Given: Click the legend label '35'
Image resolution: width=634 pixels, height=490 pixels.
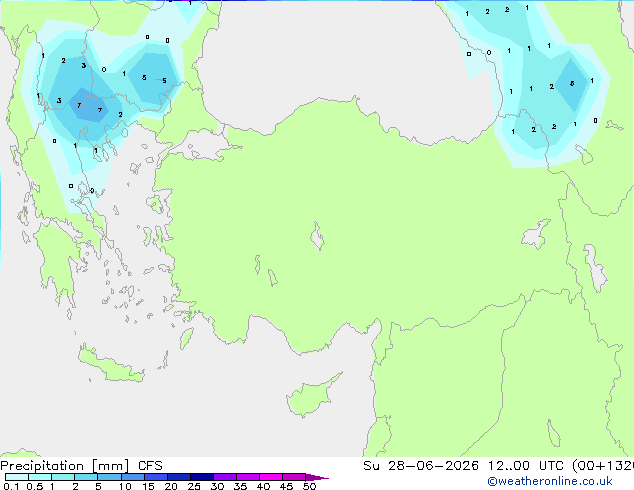Looking at the screenshot, I should (x=240, y=486).
